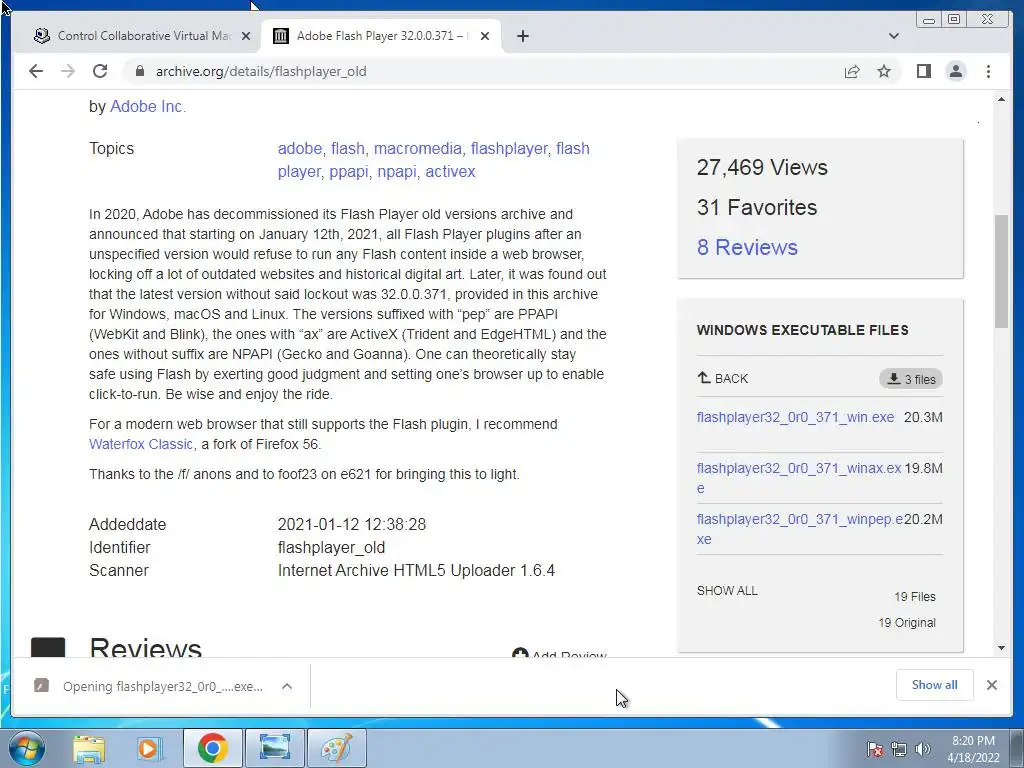Click the vertical scrollbar thumb

1001,272
